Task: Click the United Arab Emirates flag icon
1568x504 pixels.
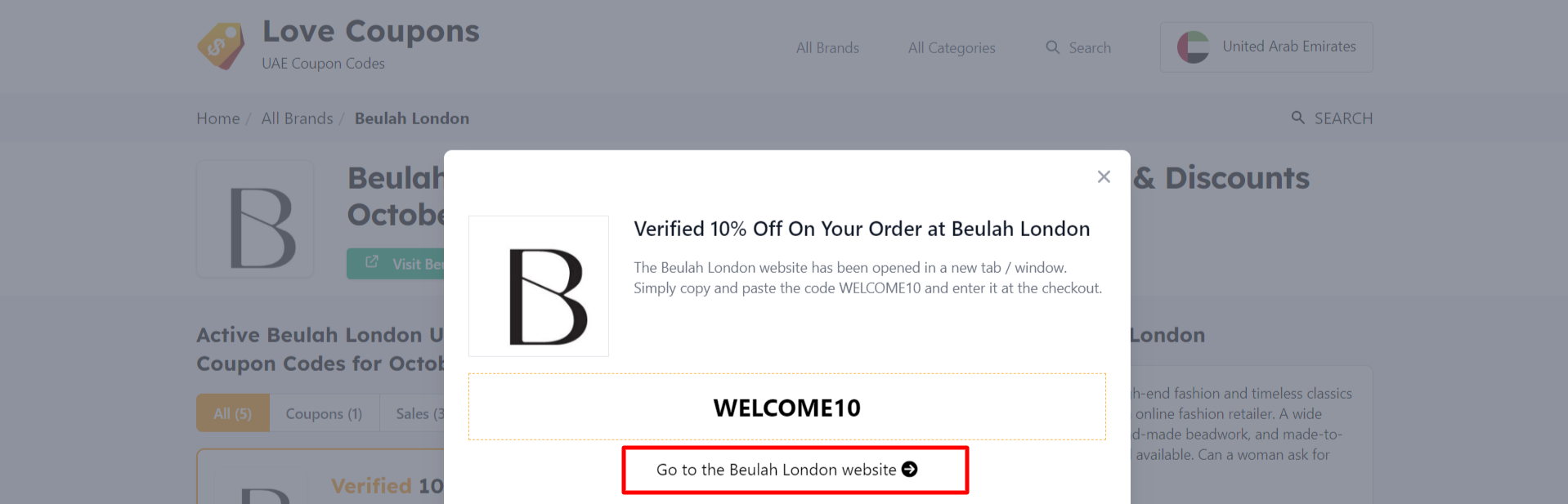Action: coord(1193,47)
